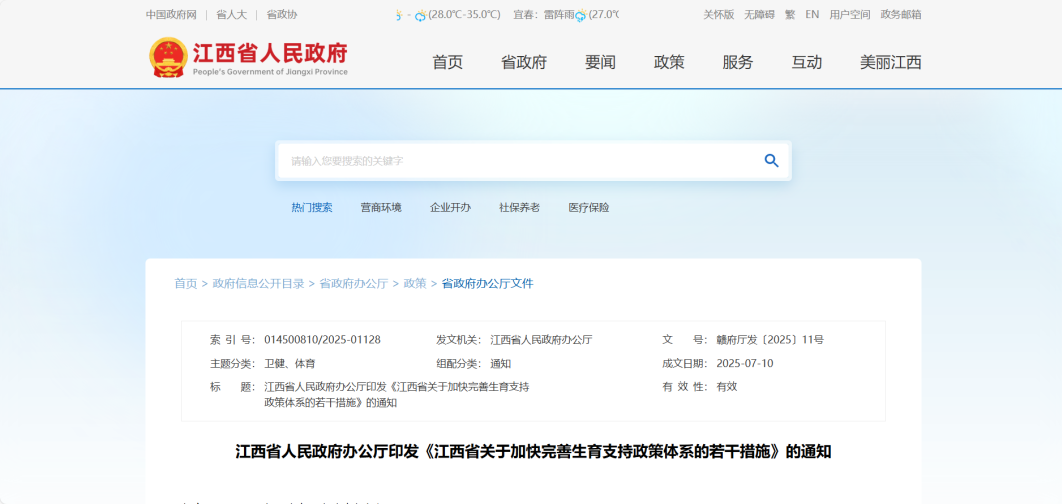The height and width of the screenshot is (504, 1062).
Task: Open the 政务邮箱 link
Action: [x=900, y=15]
